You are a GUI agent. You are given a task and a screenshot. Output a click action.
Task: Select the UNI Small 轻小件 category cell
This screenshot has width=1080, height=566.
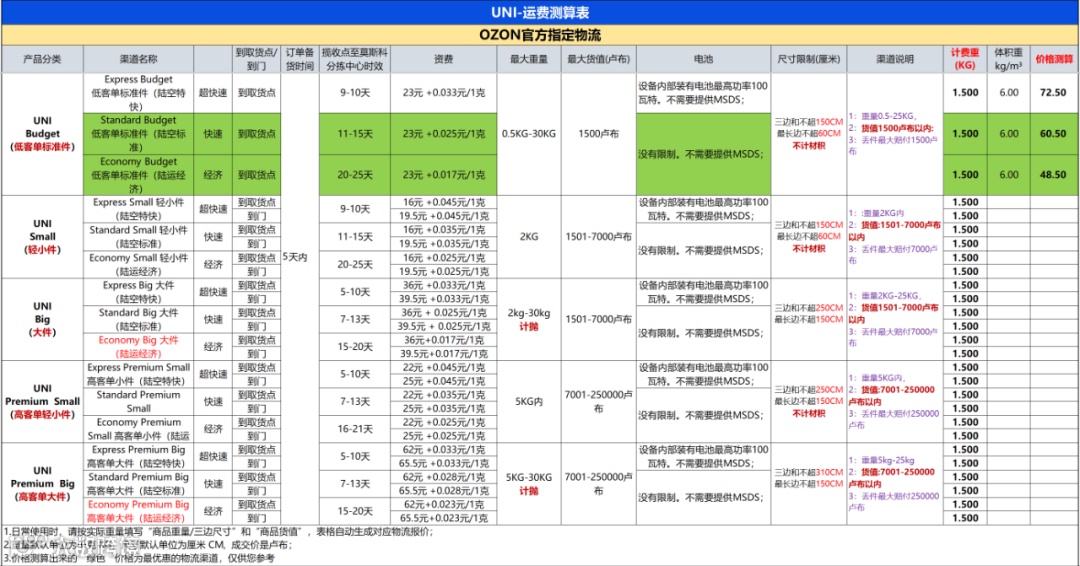coord(42,237)
